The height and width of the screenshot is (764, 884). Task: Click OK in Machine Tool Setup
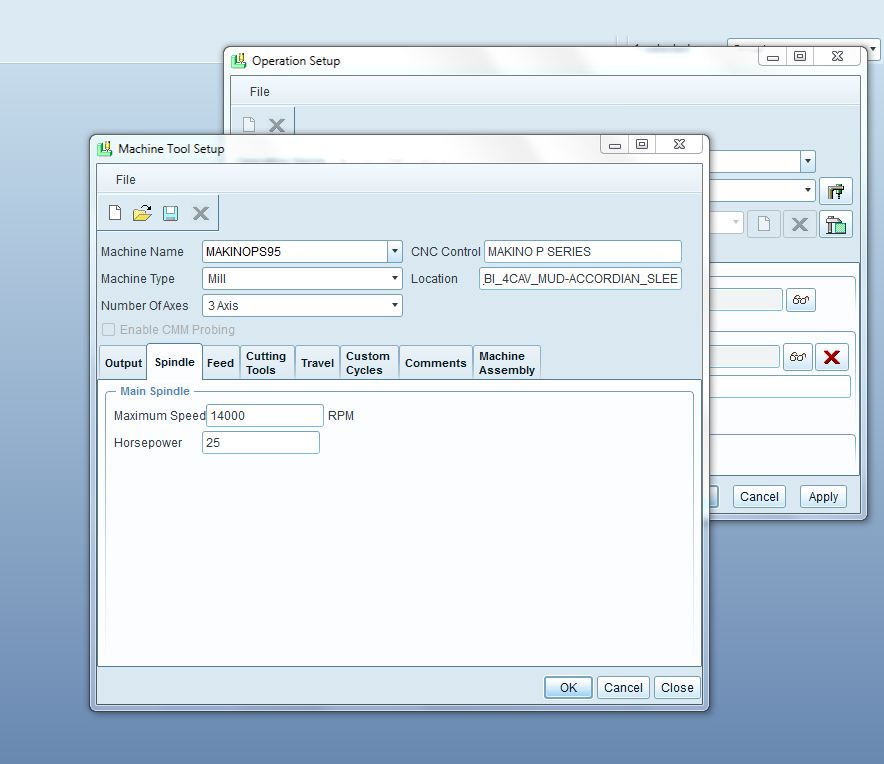tap(568, 687)
